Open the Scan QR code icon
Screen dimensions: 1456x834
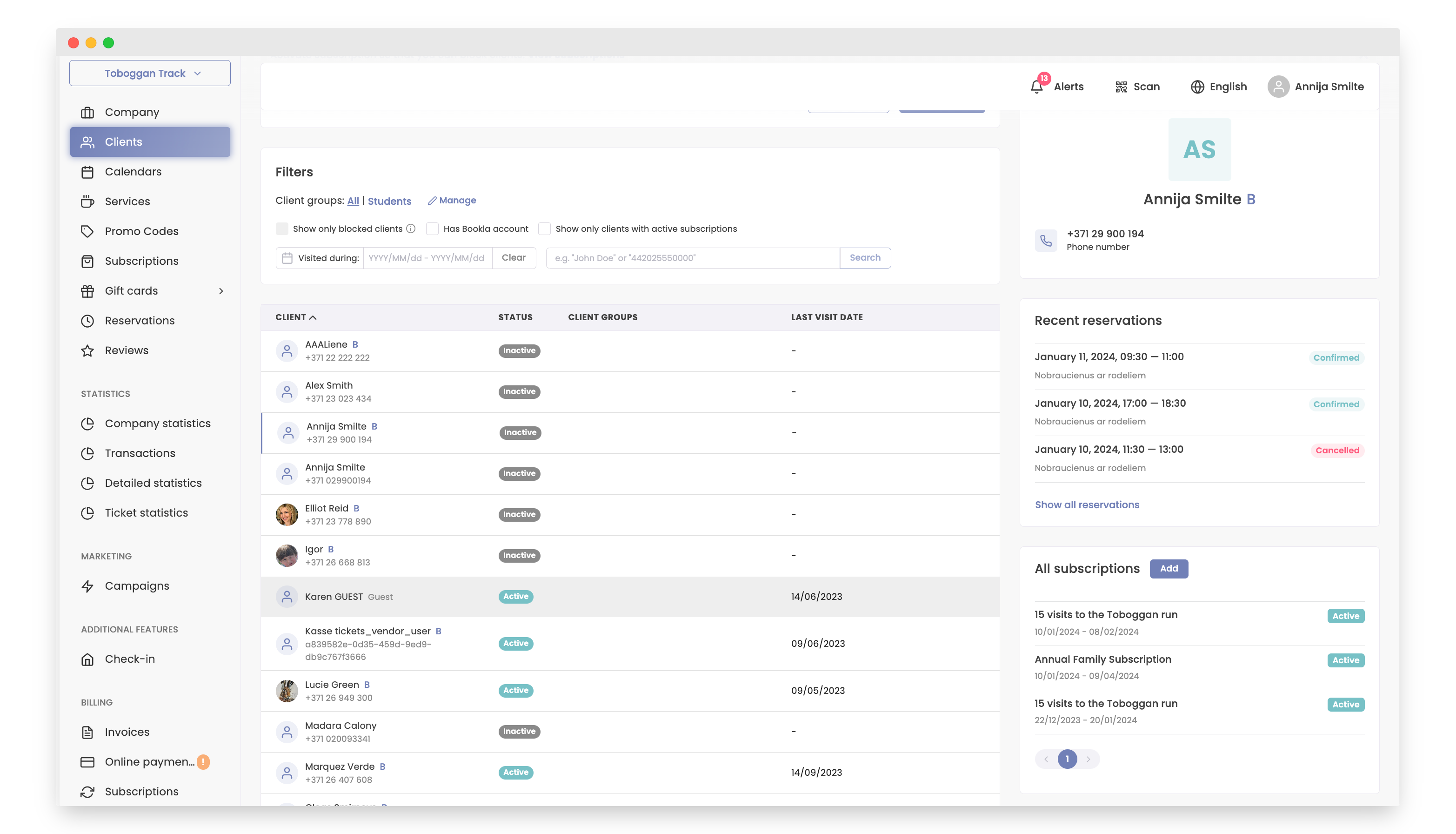pyautogui.click(x=1121, y=87)
